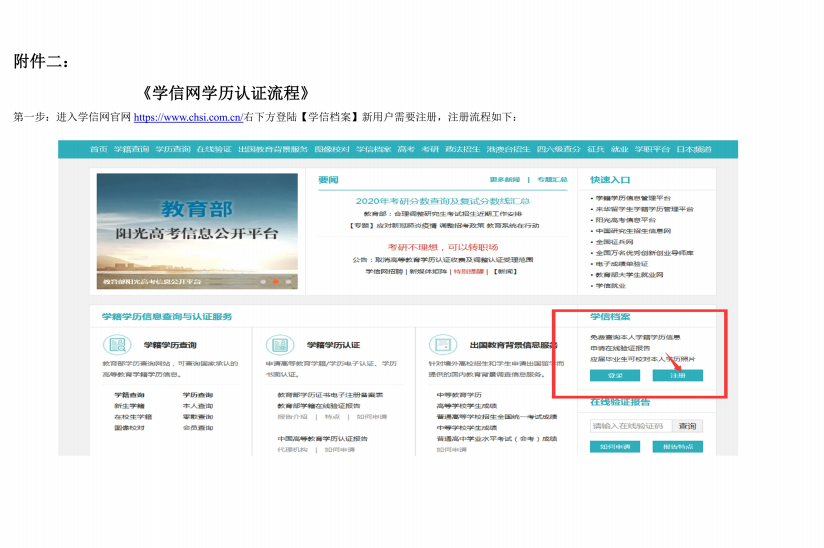
Task: Open 电子成绩单验证 quick entry
Action: 622,264
